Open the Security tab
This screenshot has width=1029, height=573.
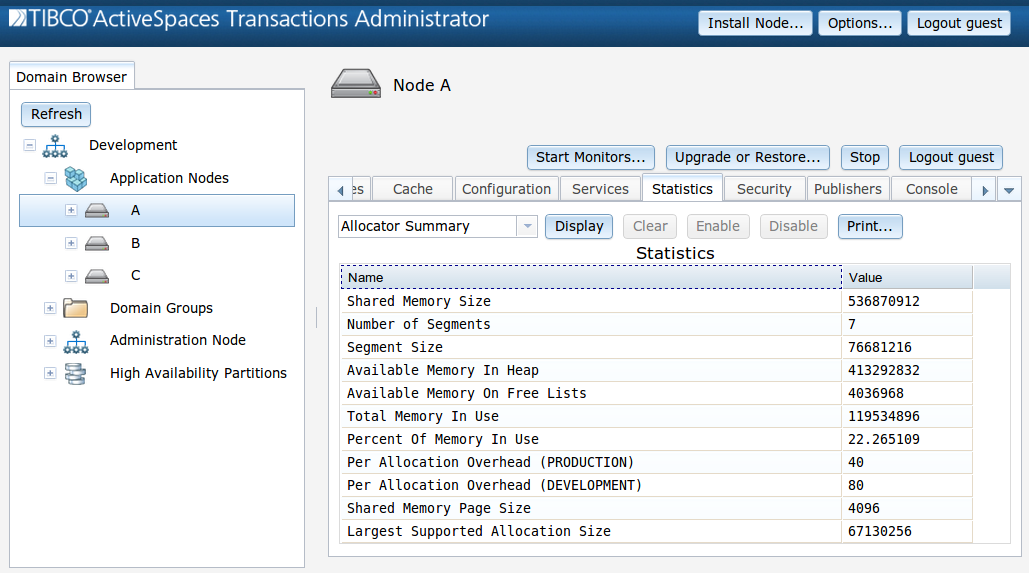(x=764, y=189)
